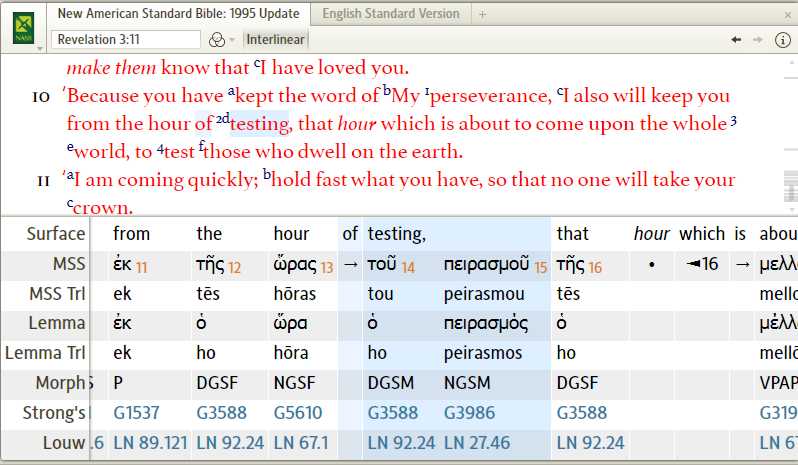
Task: Click the Louw row label
Action: coord(64,443)
